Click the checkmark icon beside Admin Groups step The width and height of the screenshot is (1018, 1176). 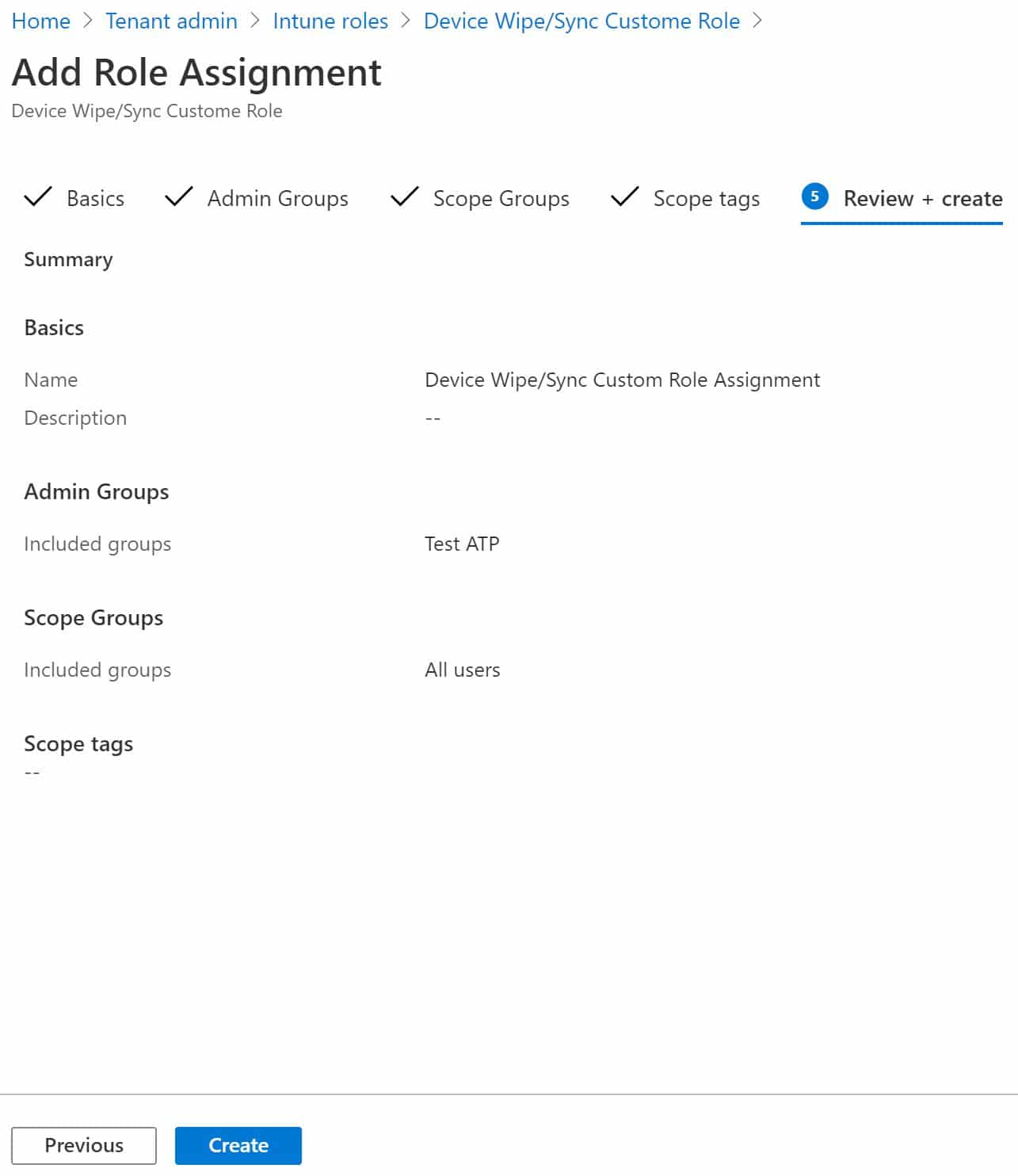click(x=178, y=198)
